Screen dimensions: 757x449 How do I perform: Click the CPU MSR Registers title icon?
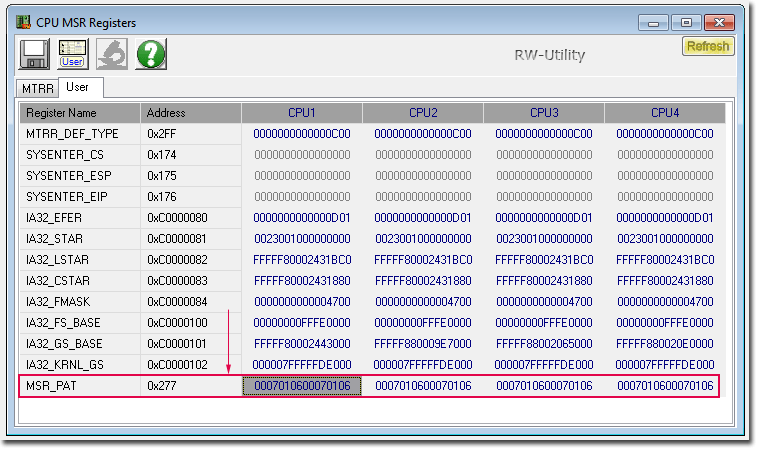[x=23, y=22]
